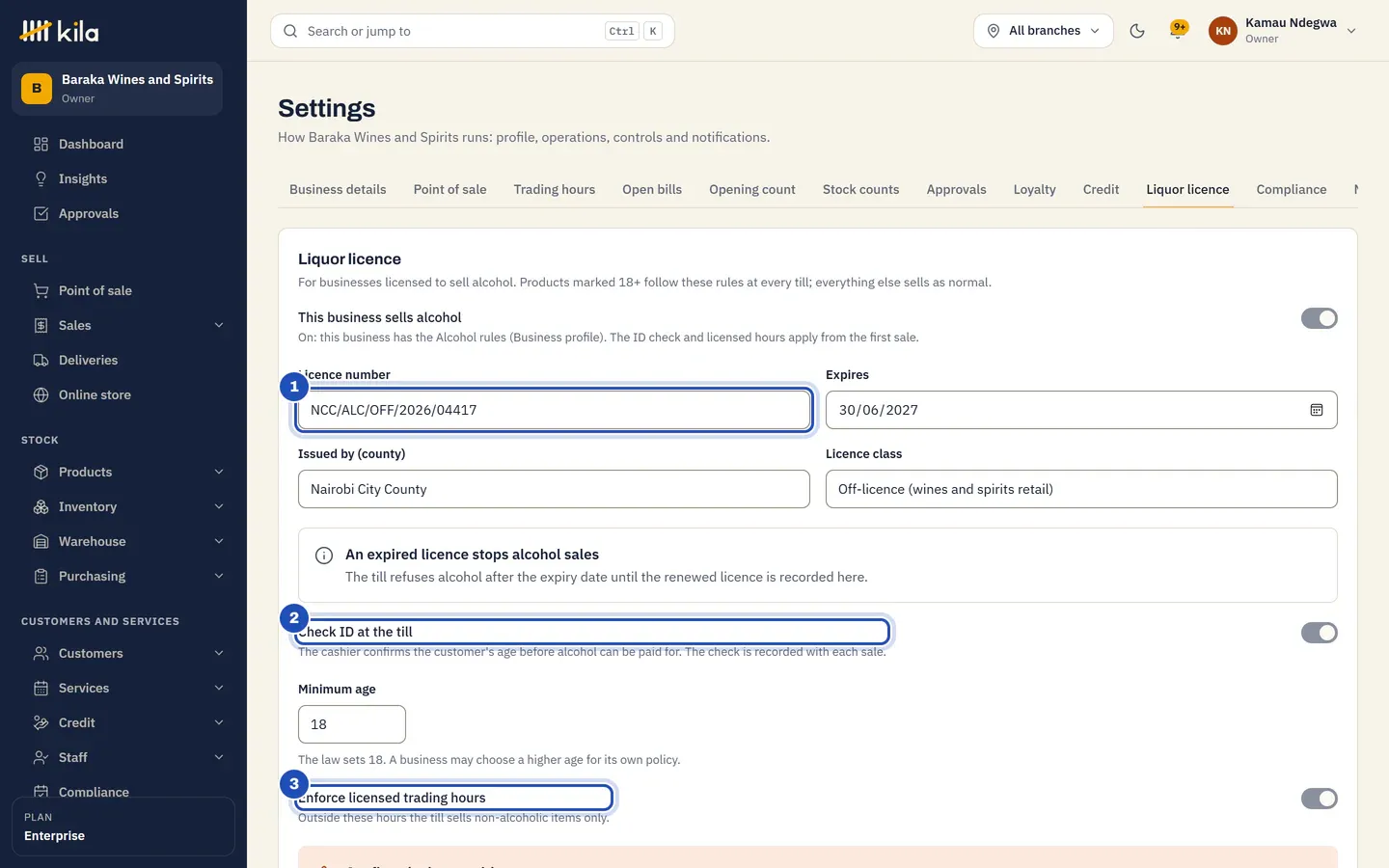Toggle Check ID at the till switch
Image resolution: width=1389 pixels, height=868 pixels.
[1320, 633]
